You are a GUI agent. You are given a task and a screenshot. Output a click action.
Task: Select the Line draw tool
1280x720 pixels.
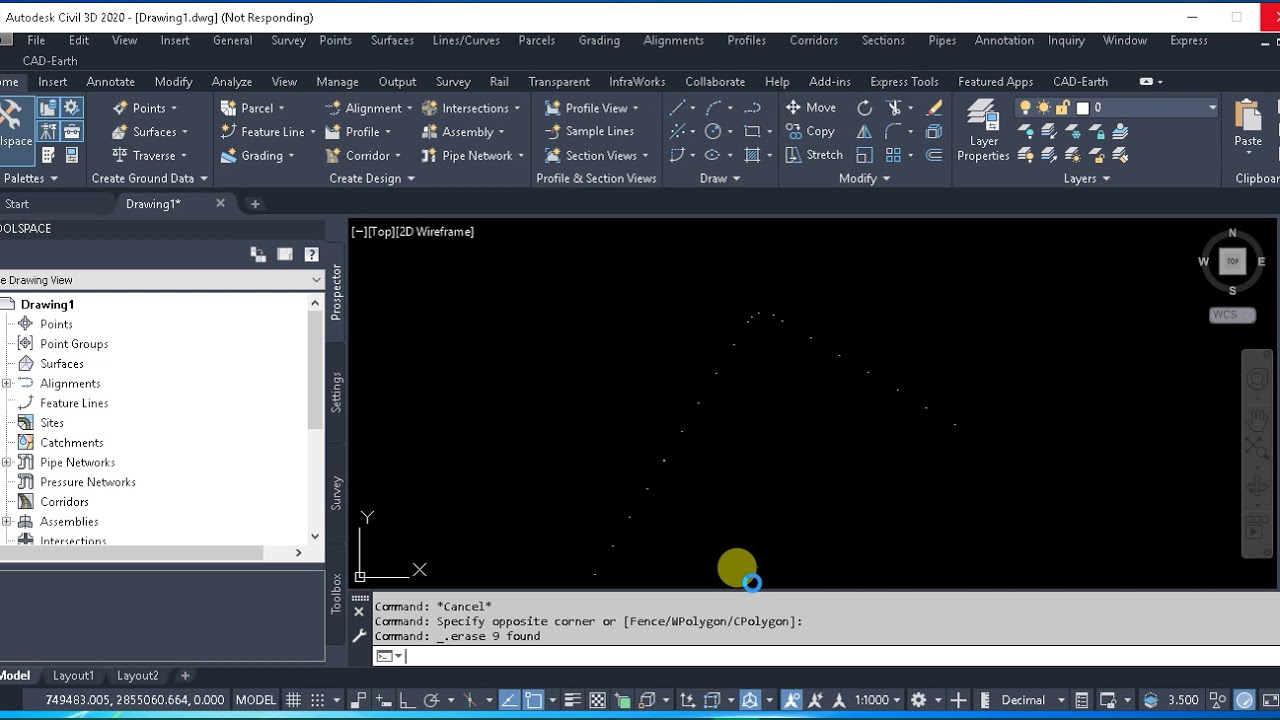(x=678, y=107)
